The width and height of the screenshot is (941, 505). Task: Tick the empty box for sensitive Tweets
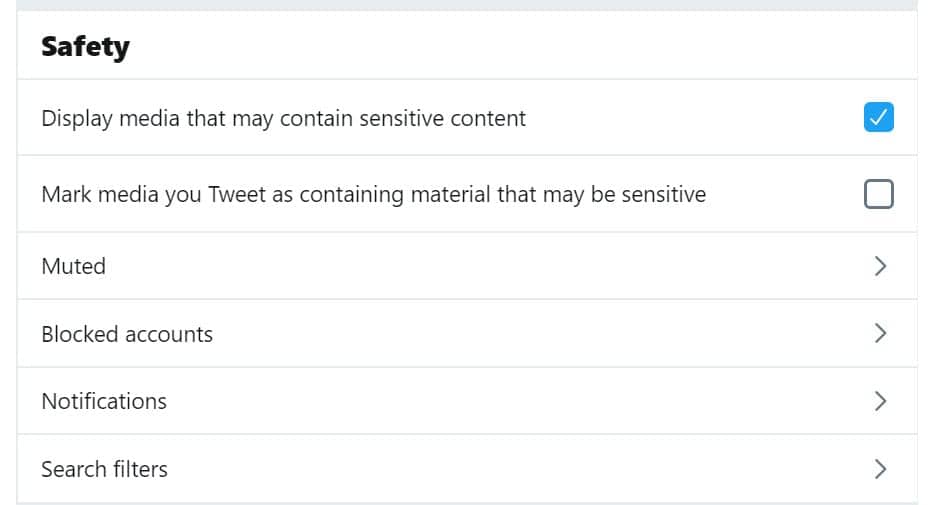[878, 194]
